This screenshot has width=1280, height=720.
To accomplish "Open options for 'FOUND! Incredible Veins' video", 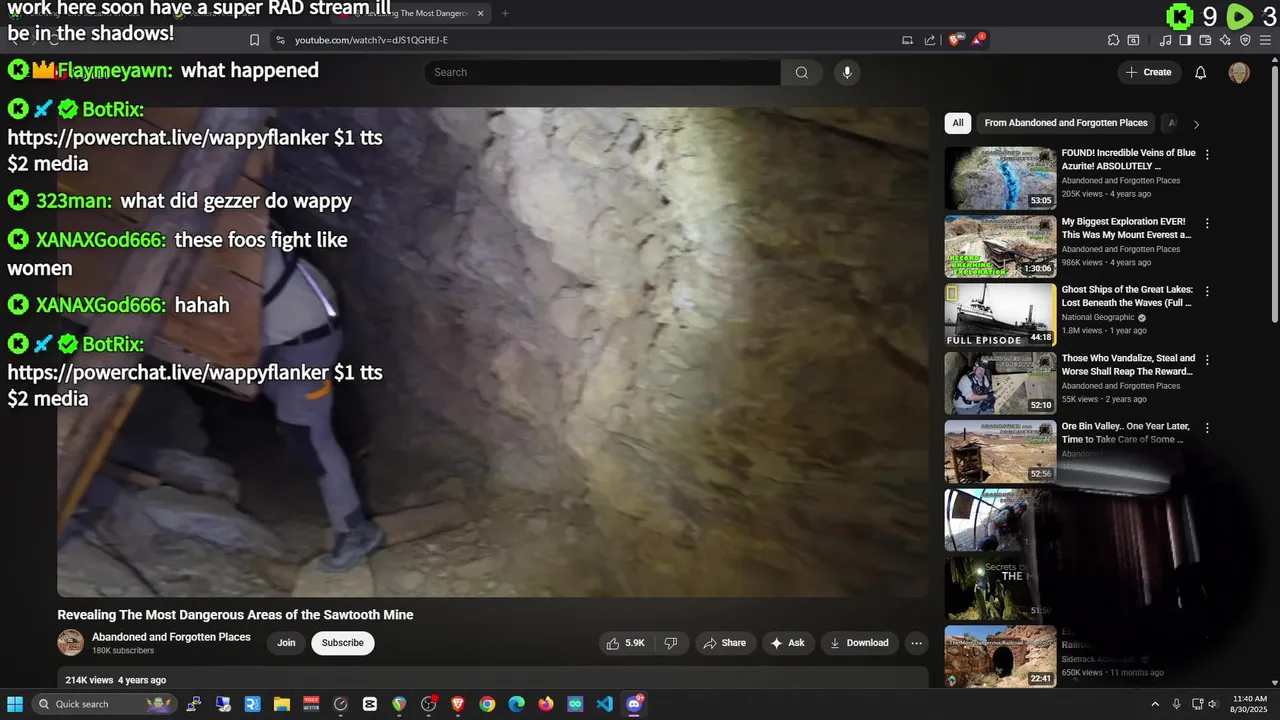I will 1207,155.
